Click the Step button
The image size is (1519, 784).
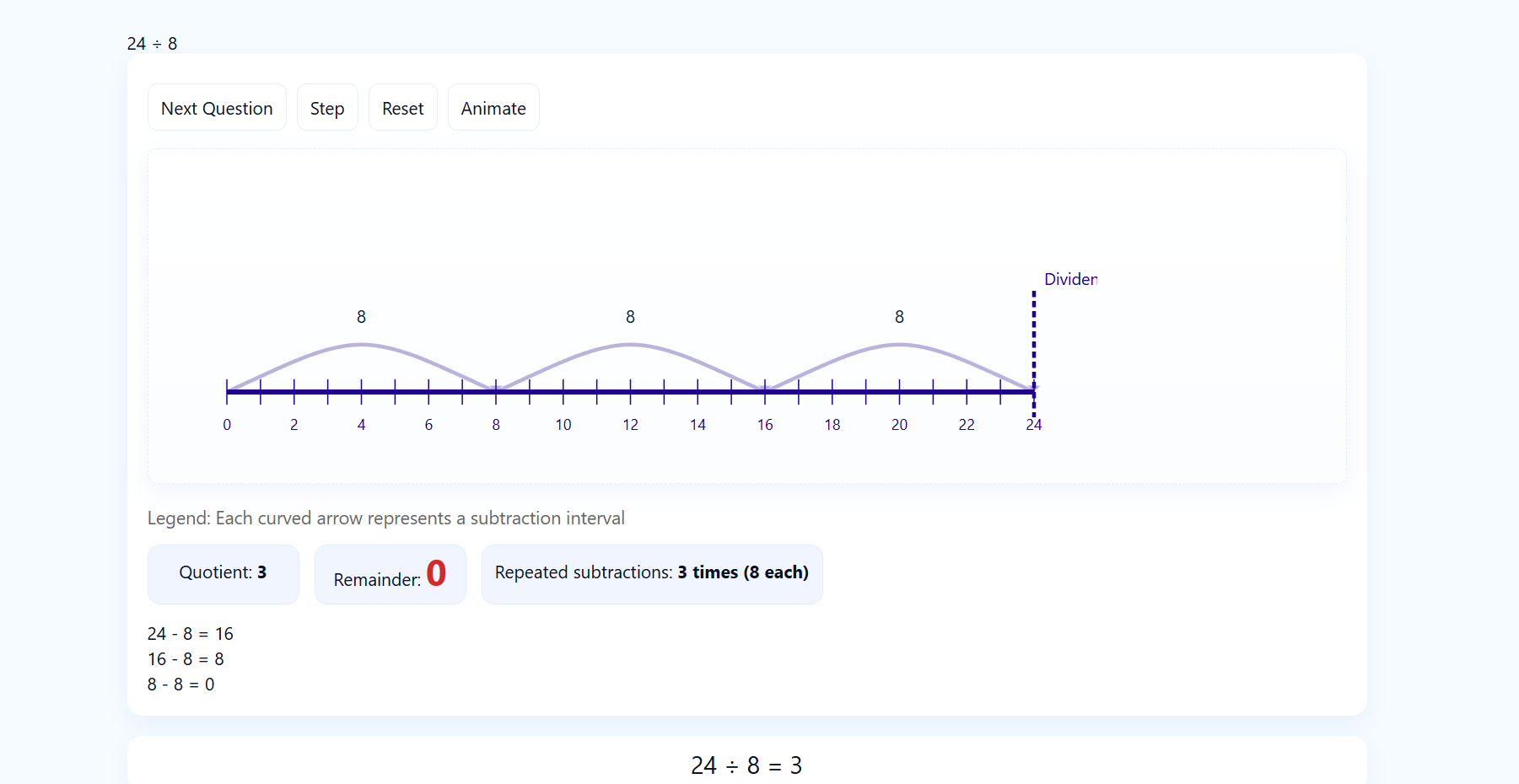click(327, 107)
